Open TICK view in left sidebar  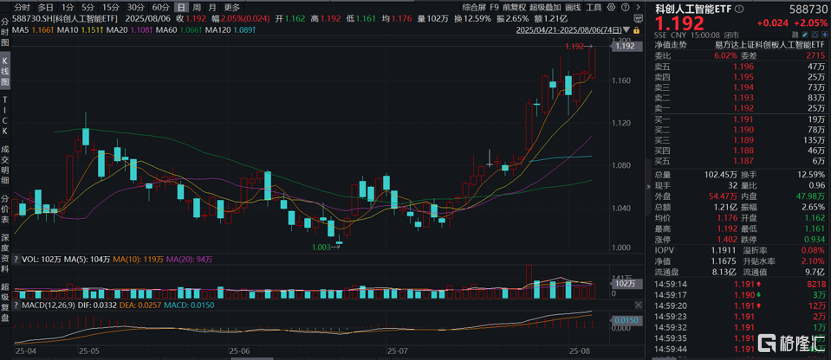coord(5,116)
